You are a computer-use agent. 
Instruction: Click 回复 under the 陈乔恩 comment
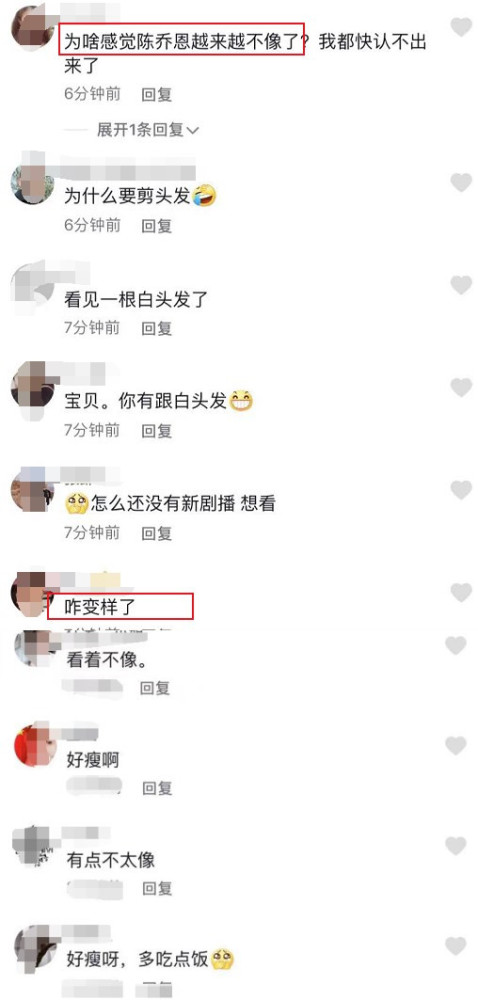[157, 94]
